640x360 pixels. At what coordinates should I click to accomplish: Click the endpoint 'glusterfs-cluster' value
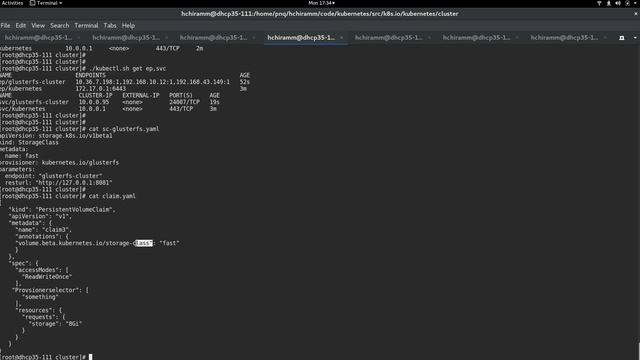click(x=71, y=176)
